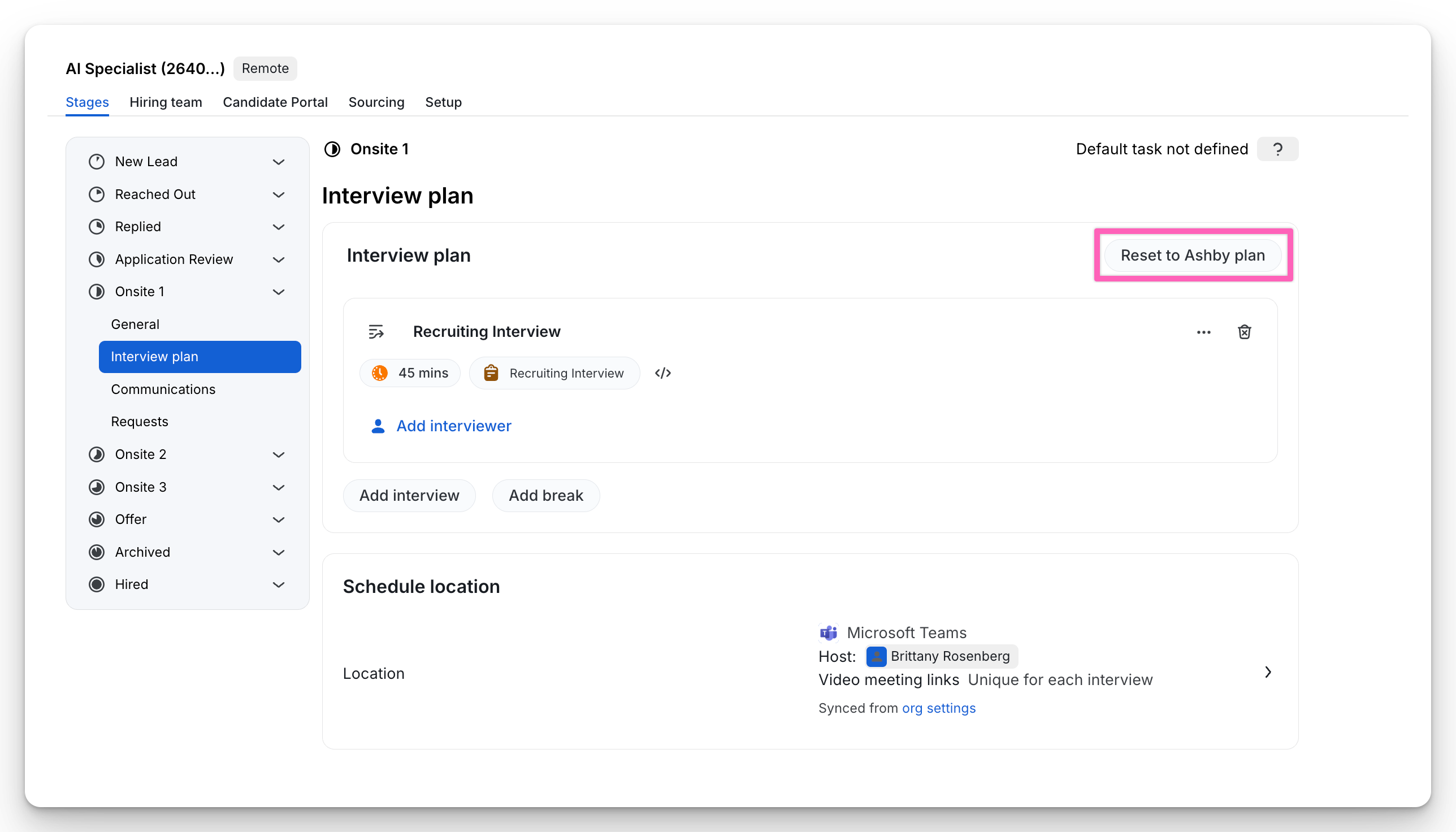1456x832 pixels.
Task: Expand the Hired stage
Action: coord(278,584)
